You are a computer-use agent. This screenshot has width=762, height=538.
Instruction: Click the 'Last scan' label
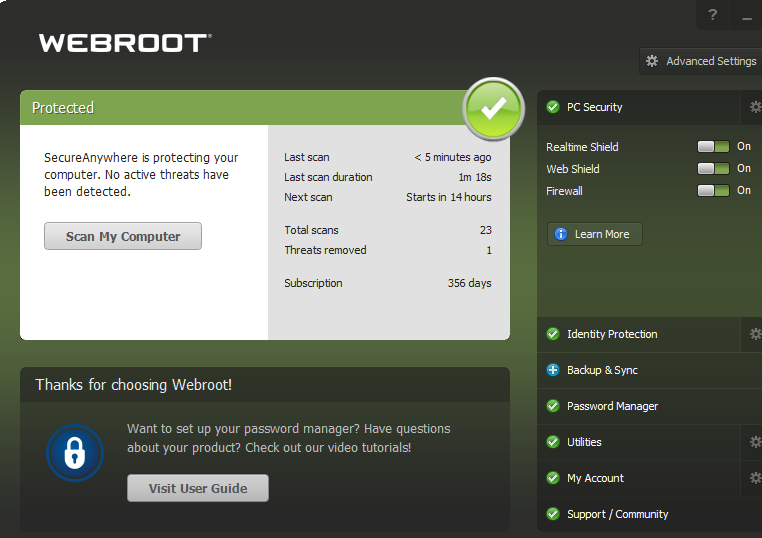point(307,157)
